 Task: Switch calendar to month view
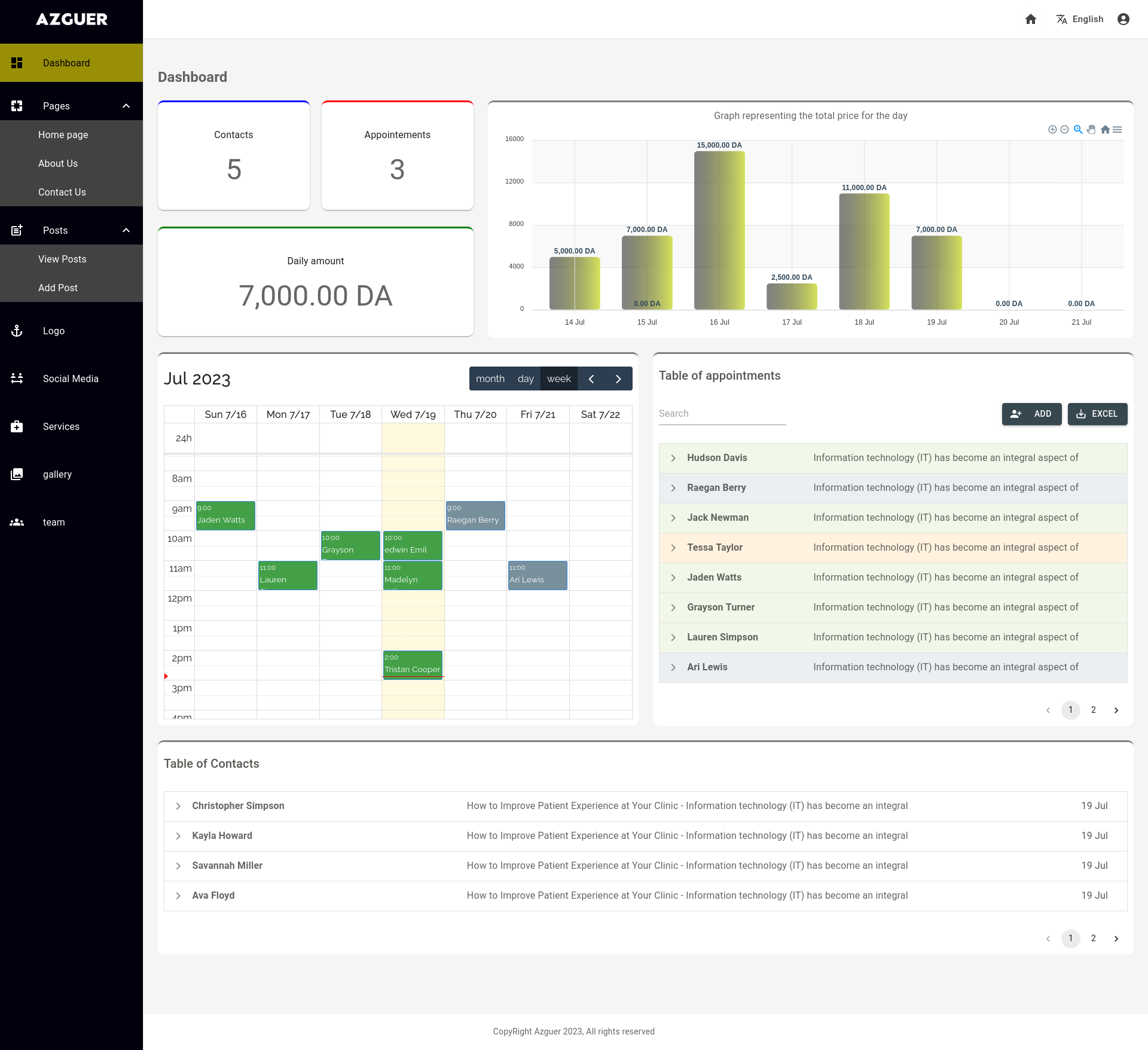coord(490,379)
